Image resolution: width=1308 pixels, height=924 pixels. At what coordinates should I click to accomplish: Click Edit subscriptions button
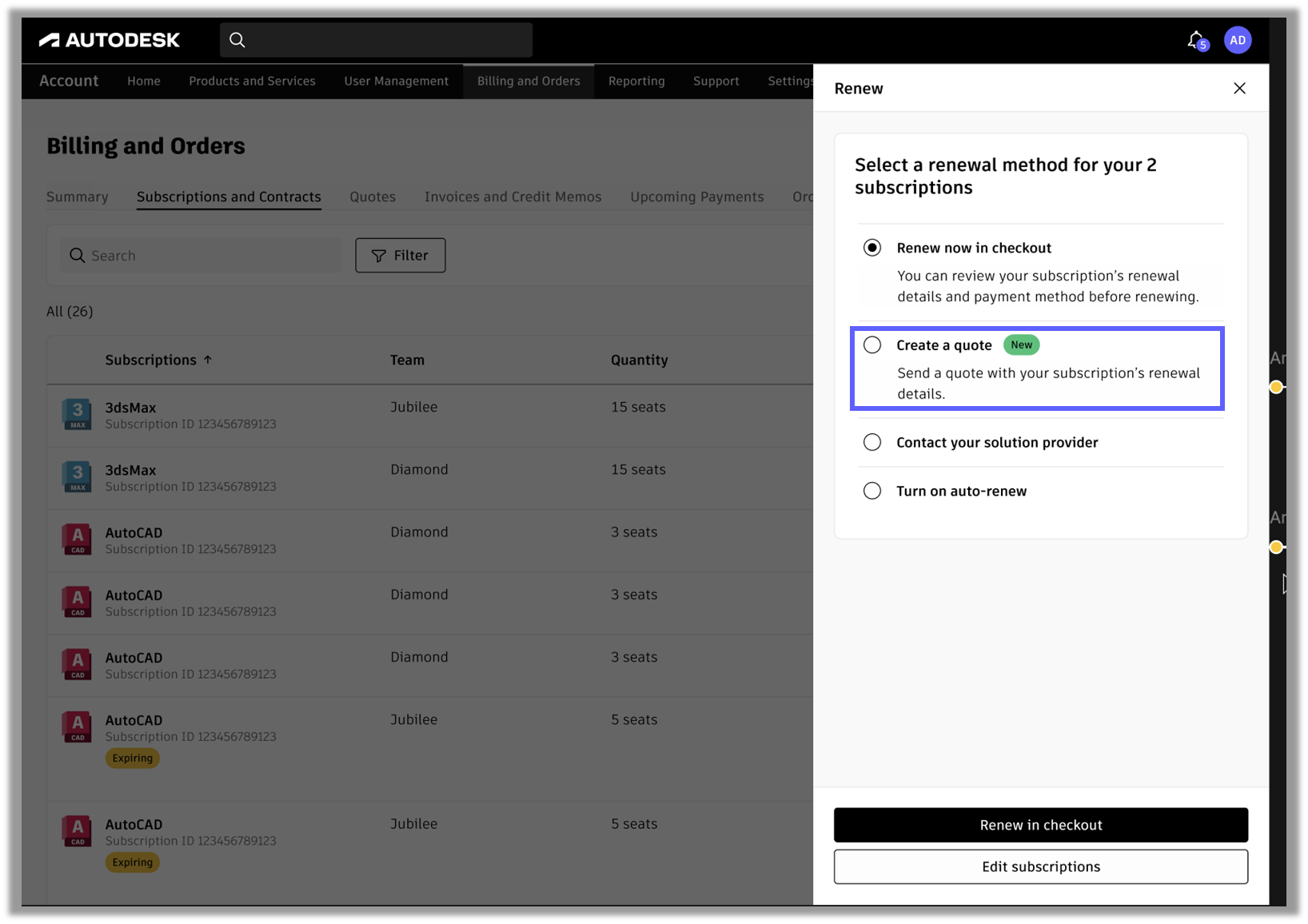point(1041,866)
